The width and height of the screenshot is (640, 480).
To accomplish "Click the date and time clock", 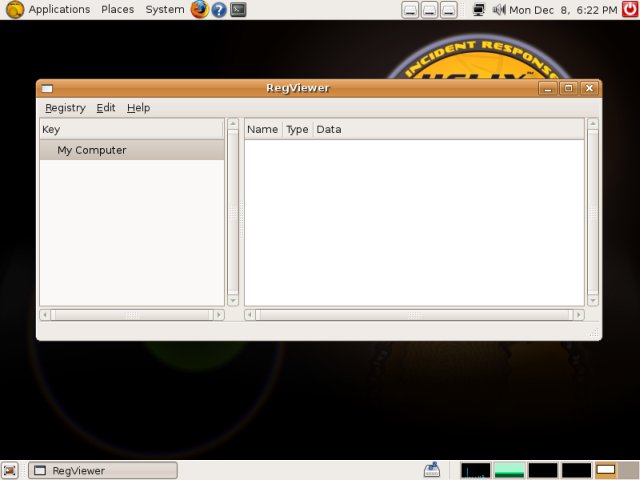I will tap(563, 10).
